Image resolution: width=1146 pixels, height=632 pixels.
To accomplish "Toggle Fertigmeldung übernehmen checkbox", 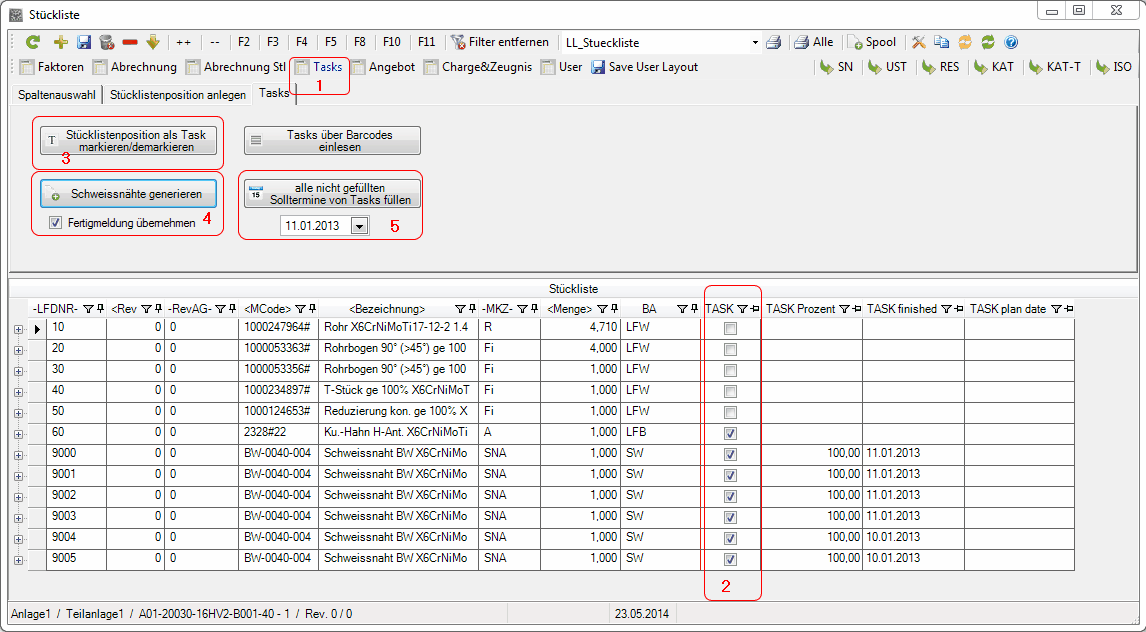I will coord(56,223).
